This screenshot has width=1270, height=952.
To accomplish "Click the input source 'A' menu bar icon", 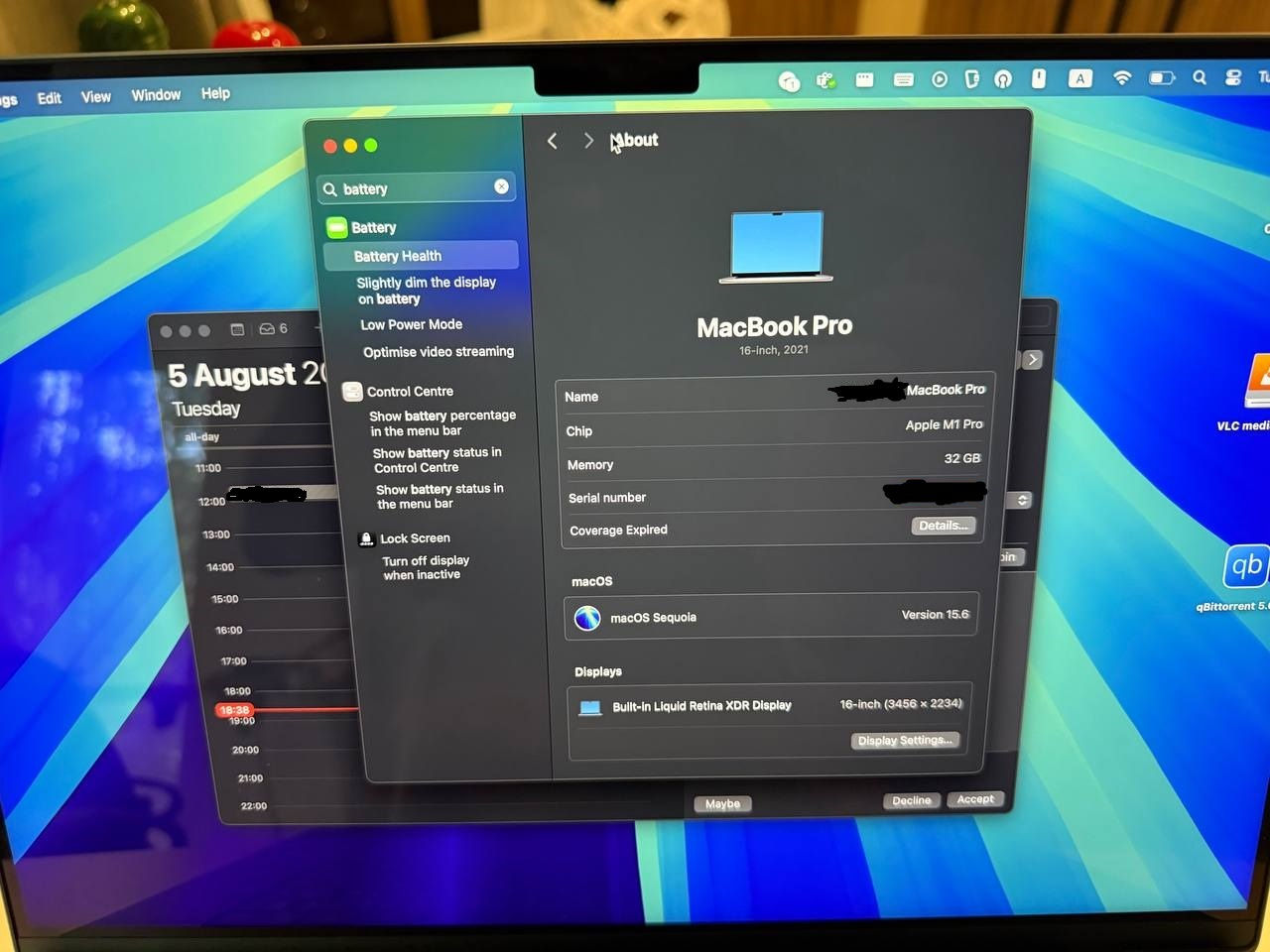I will (1079, 78).
